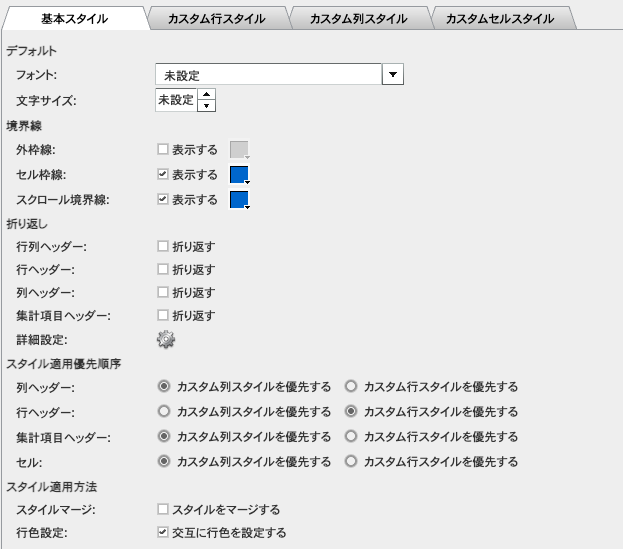623x549 pixels.
Task: Open the blue スクロール境界線 color swatch
Action: click(240, 200)
